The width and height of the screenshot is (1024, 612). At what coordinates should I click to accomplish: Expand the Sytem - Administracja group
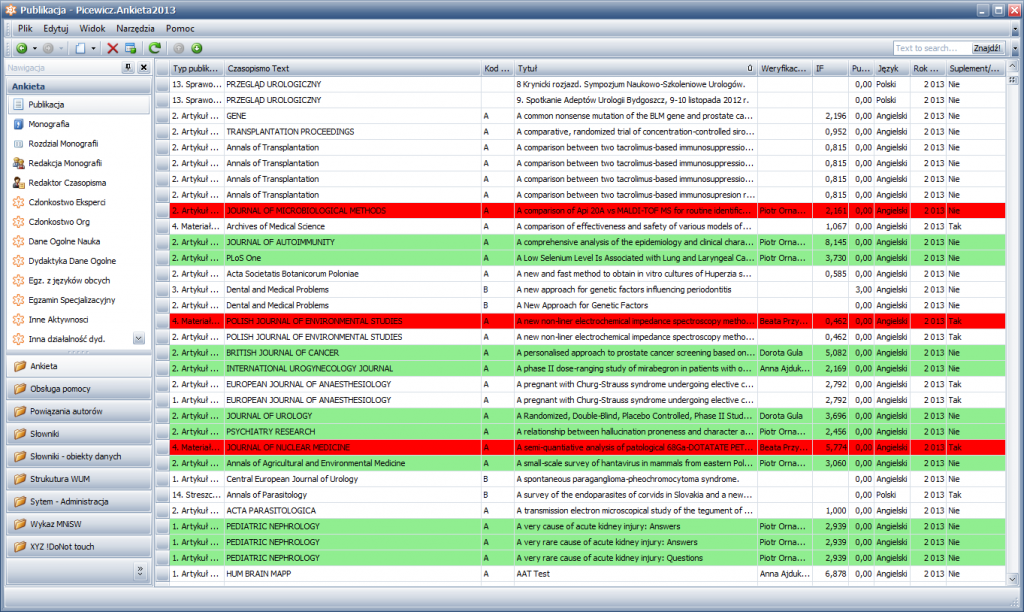[79, 502]
